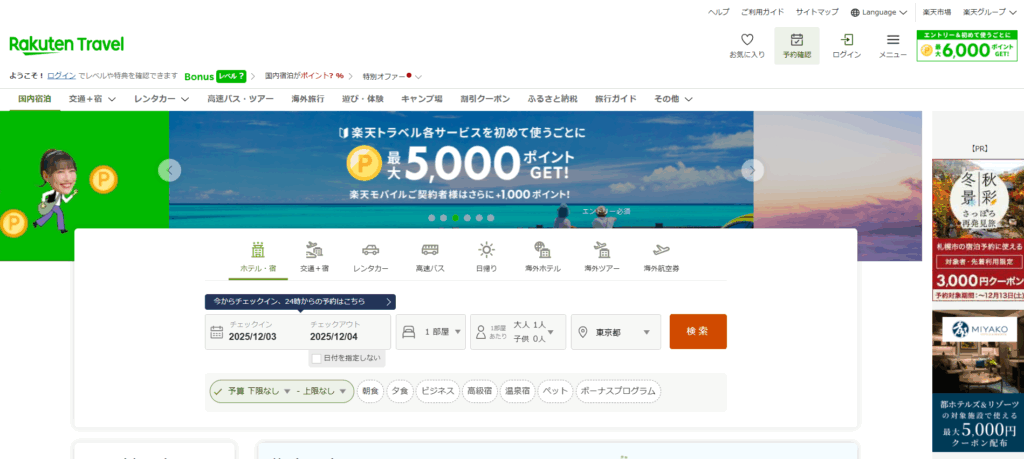The height and width of the screenshot is (459, 1024).
Task: Expand the 東京都 destination dropdown
Action: pyautogui.click(x=615, y=332)
